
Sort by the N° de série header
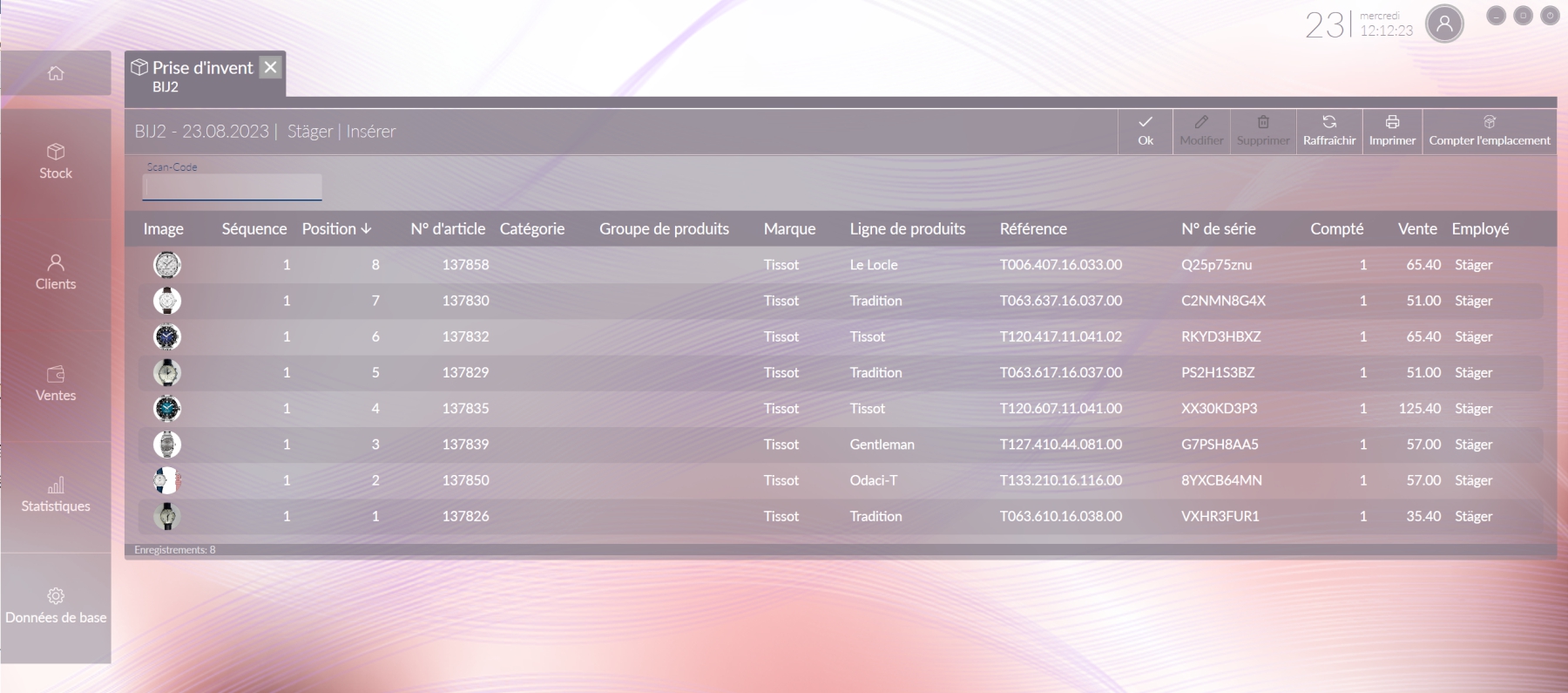(1218, 228)
